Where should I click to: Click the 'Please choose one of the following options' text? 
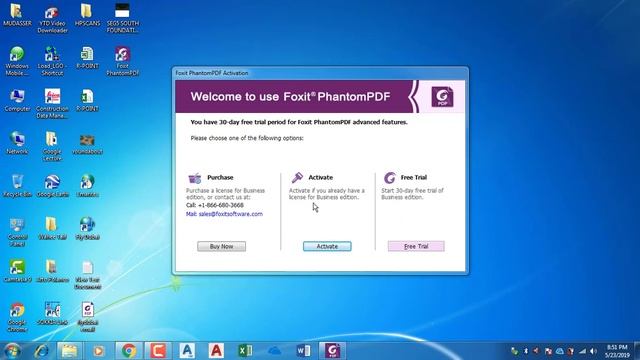pos(247,138)
